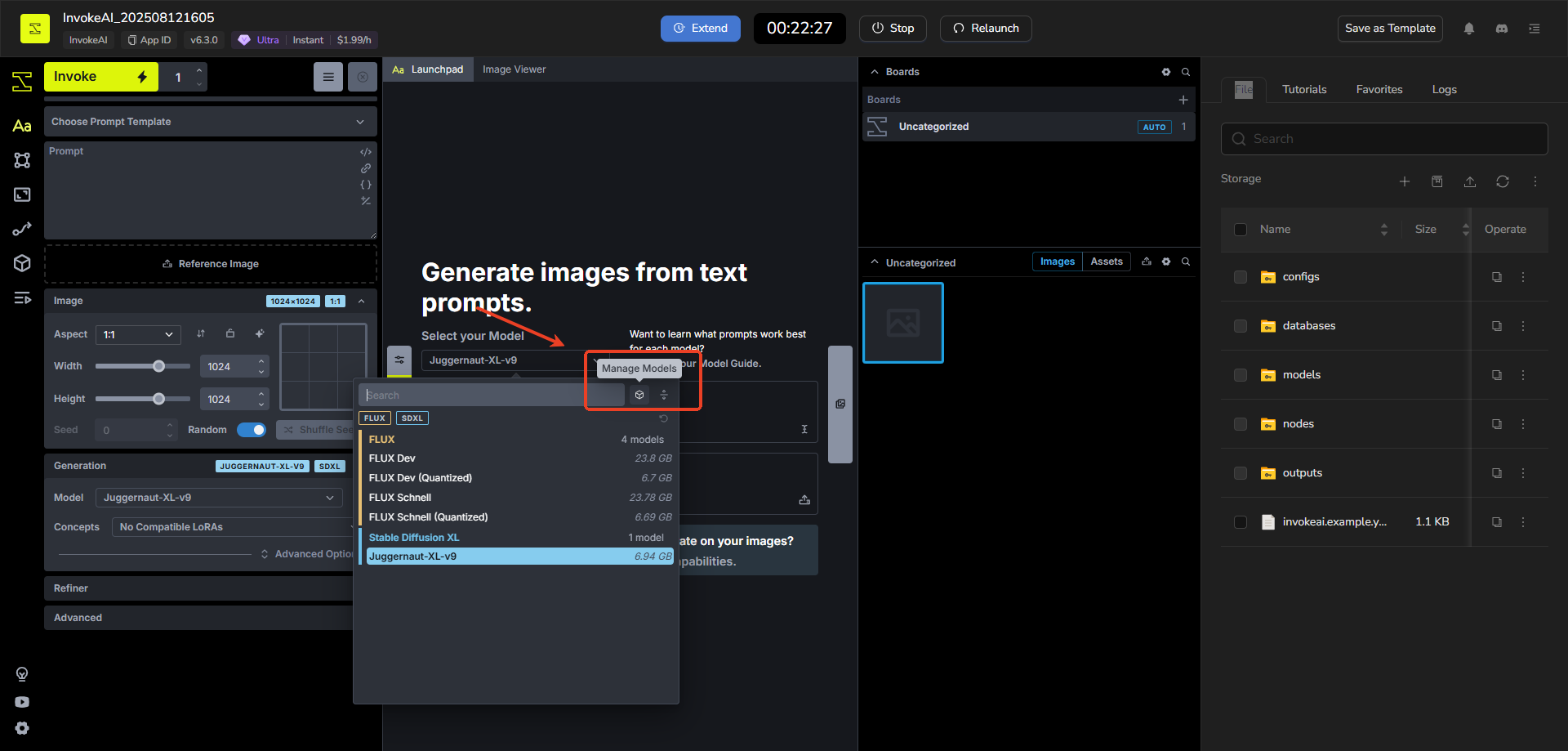The height and width of the screenshot is (751, 1568).
Task: Expand Advanced Options in Generation
Action: 307,554
